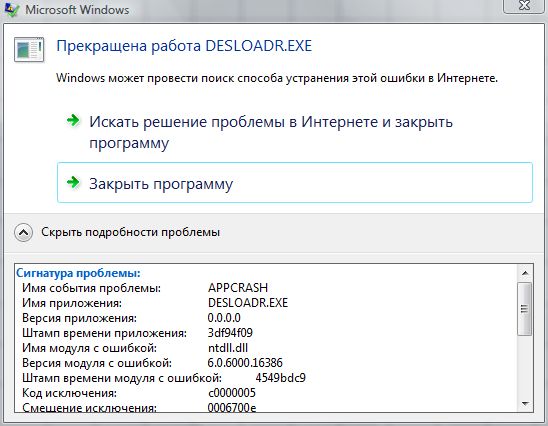Click green arrow beside 'Закрыть программу'

point(73,182)
